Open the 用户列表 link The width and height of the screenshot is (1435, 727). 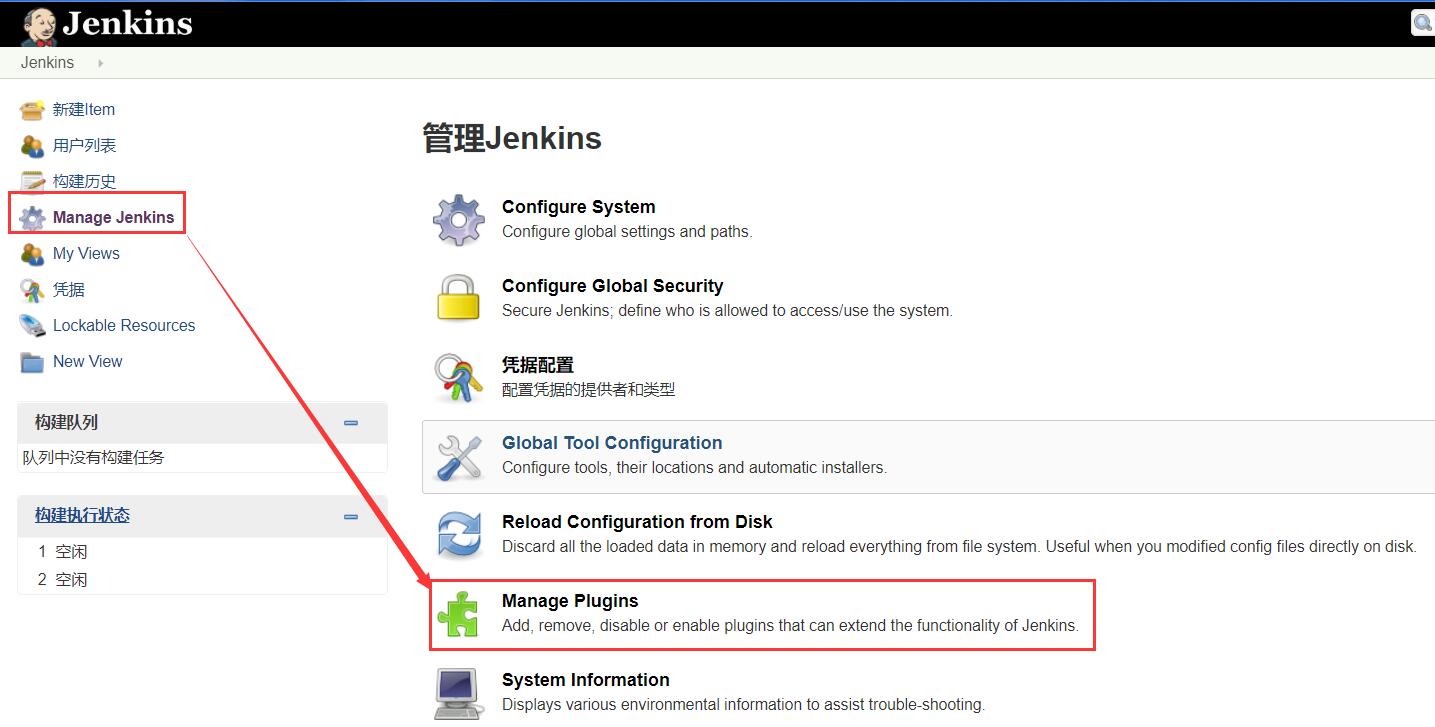click(84, 145)
